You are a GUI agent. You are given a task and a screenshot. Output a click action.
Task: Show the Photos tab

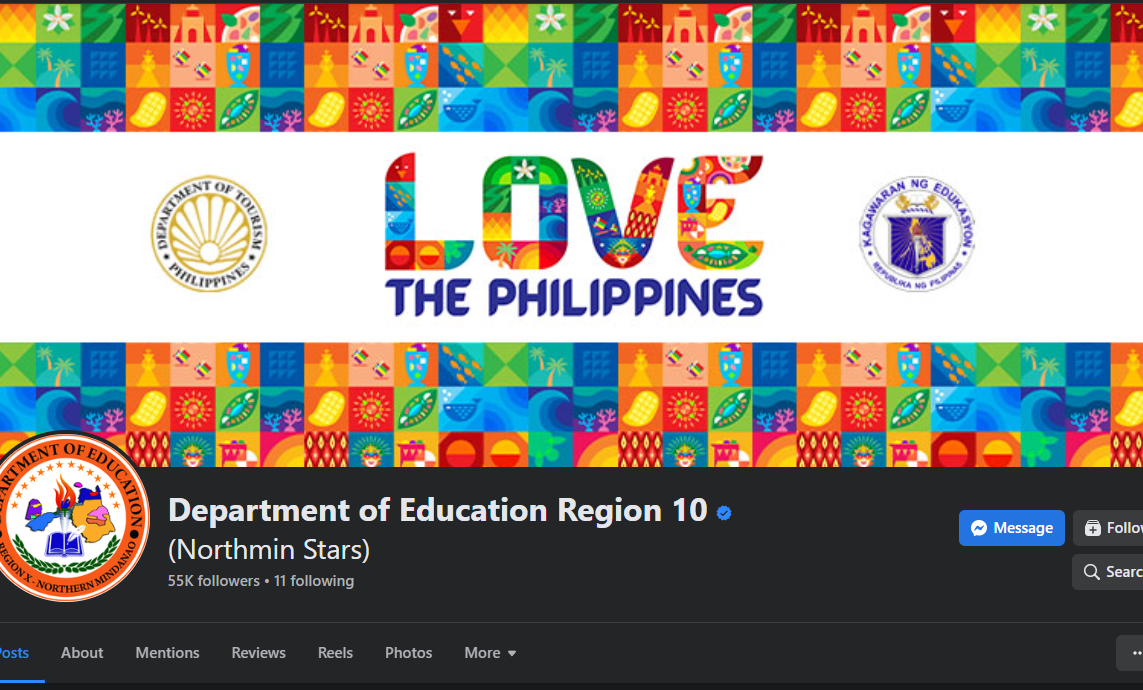(x=409, y=653)
